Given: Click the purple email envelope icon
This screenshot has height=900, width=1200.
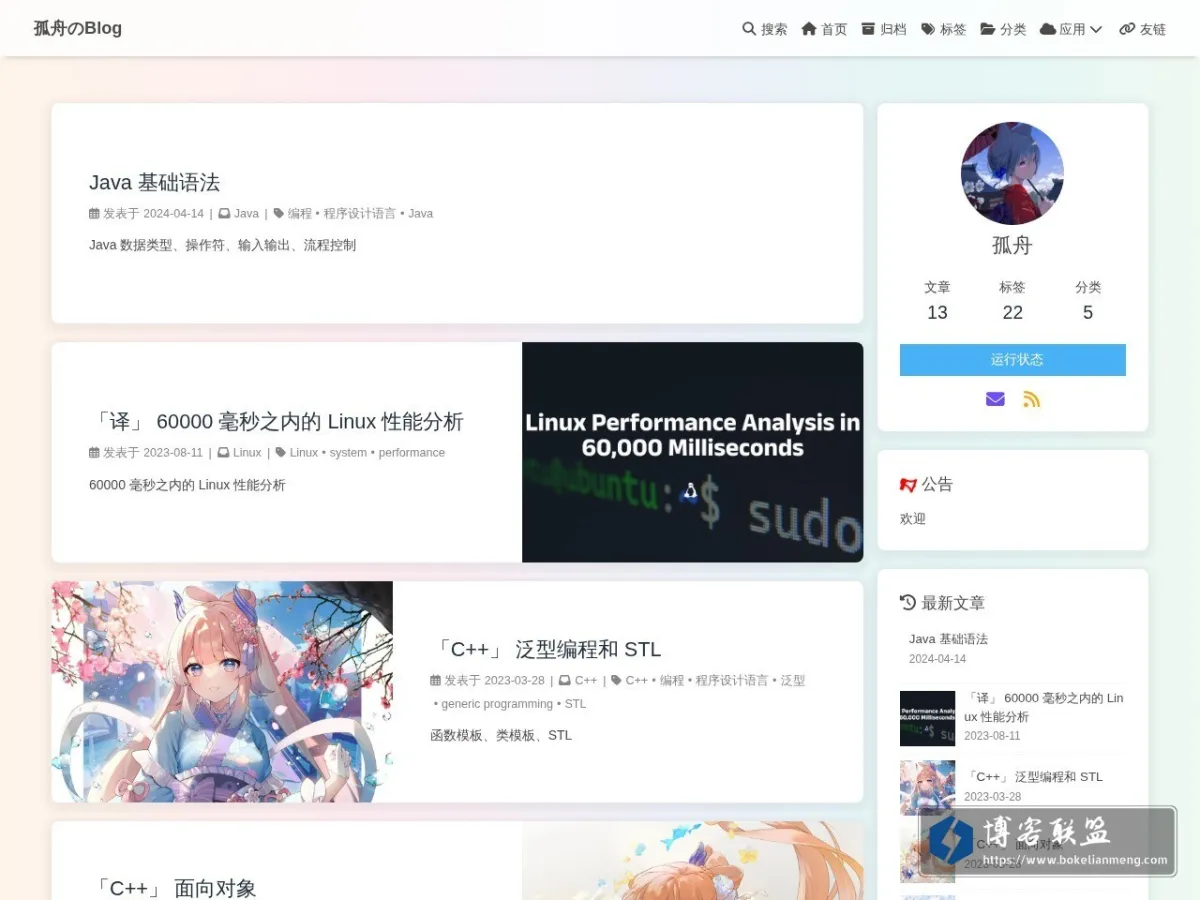Looking at the screenshot, I should [x=995, y=399].
